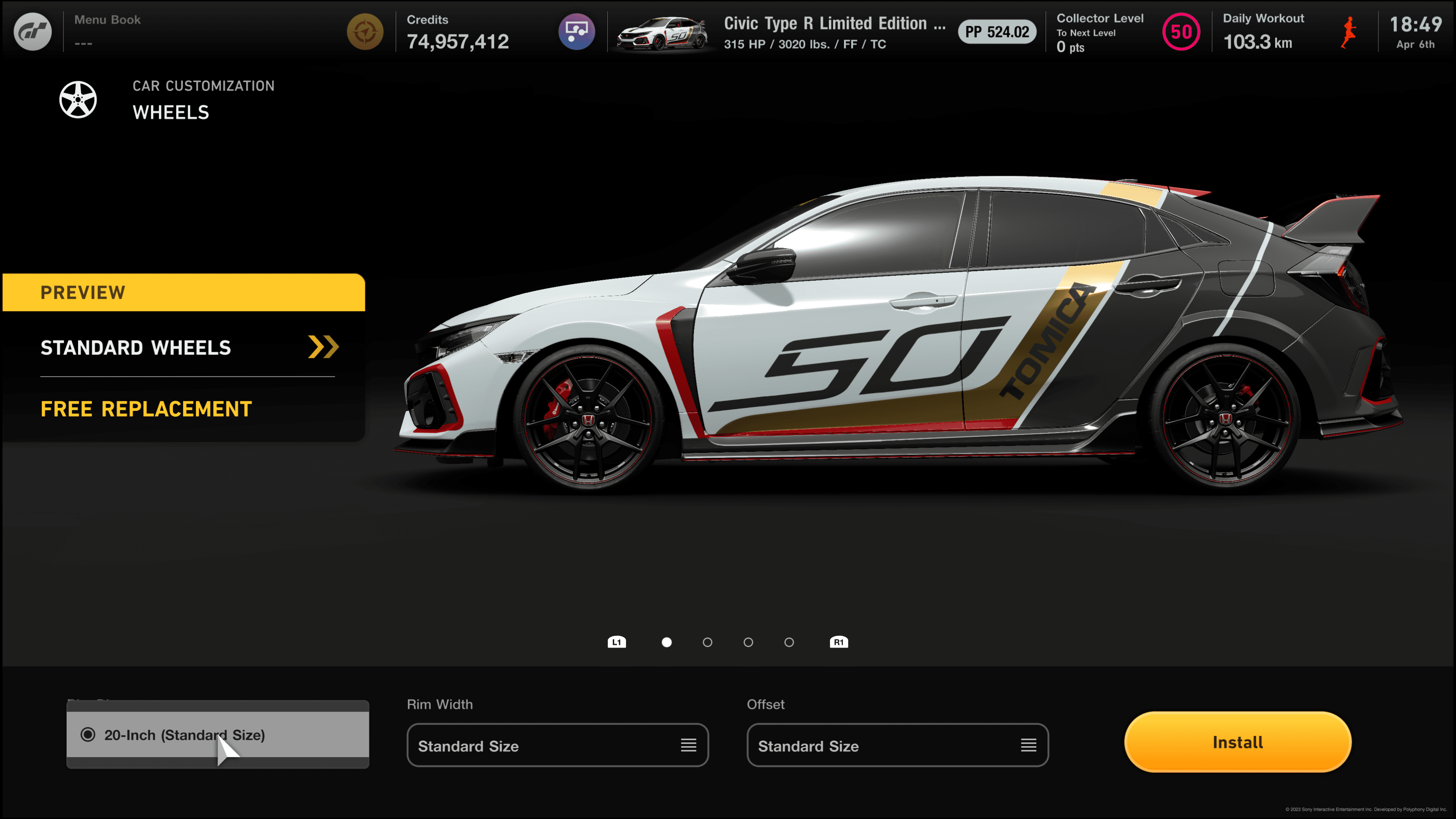Viewport: 1456px width, 819px height.
Task: Expand Standard Wheels with double chevron
Action: tap(323, 347)
